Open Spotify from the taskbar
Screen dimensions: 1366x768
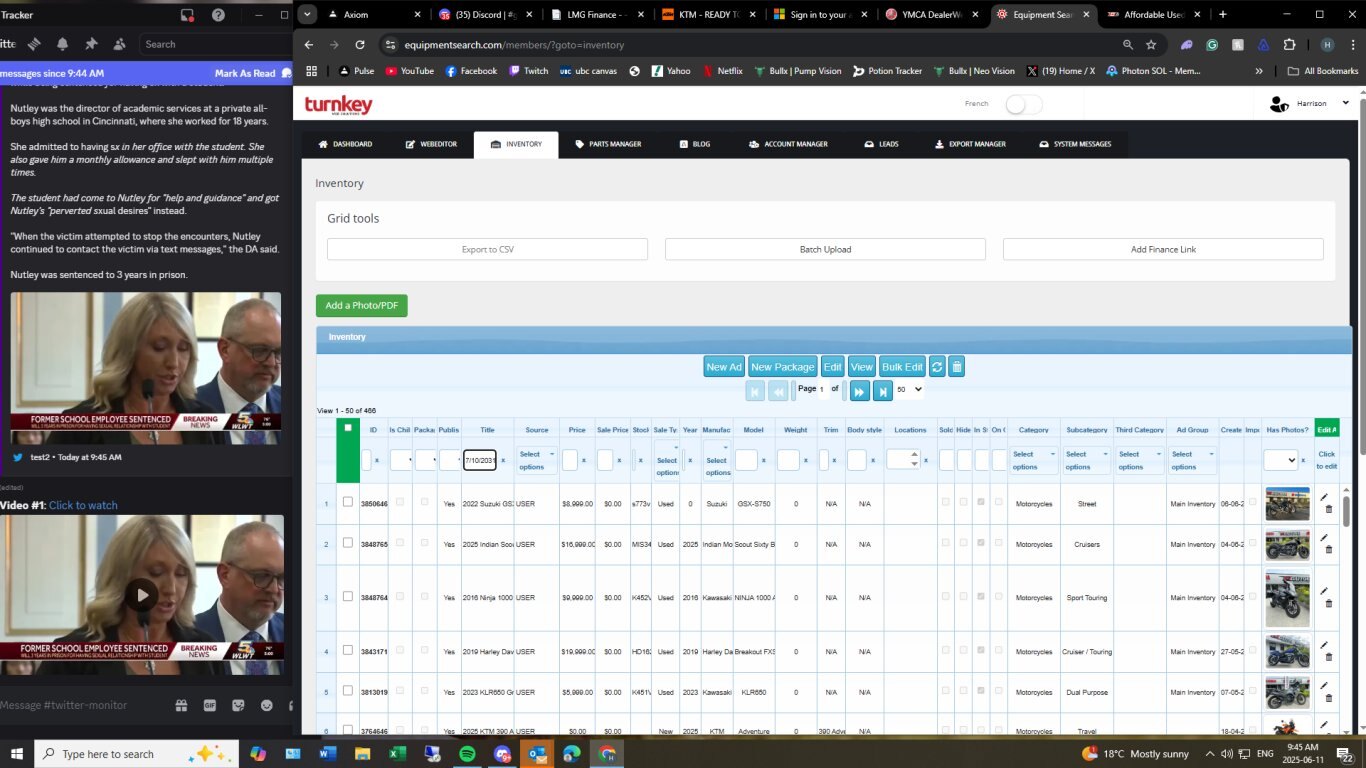(467, 754)
